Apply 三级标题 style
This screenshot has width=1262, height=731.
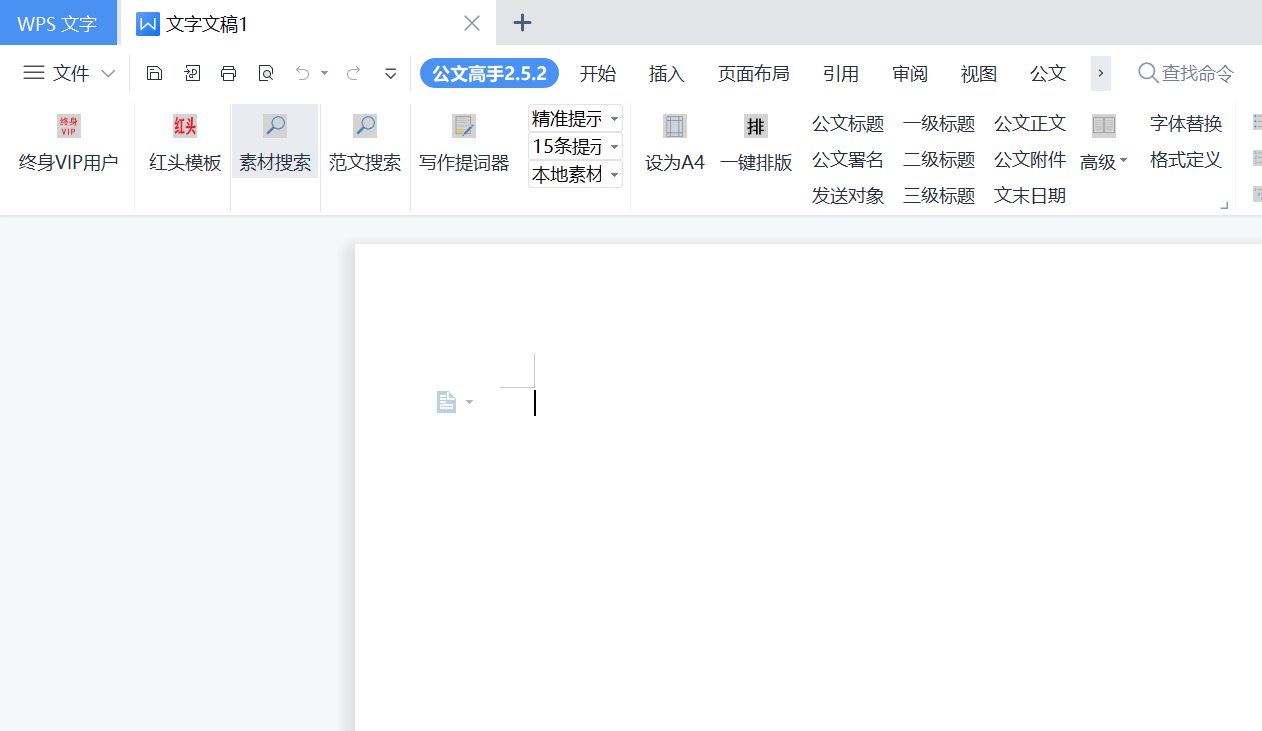[939, 196]
